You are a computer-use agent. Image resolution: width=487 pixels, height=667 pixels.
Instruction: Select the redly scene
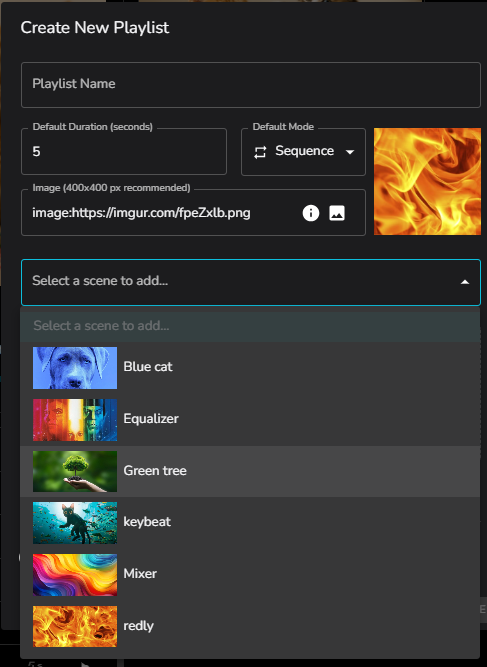point(250,627)
